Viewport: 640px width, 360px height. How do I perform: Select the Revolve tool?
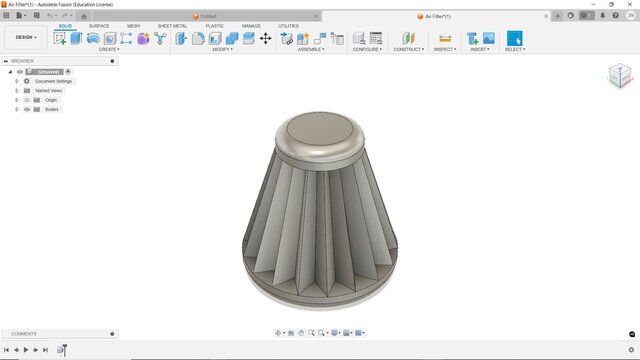coord(93,39)
